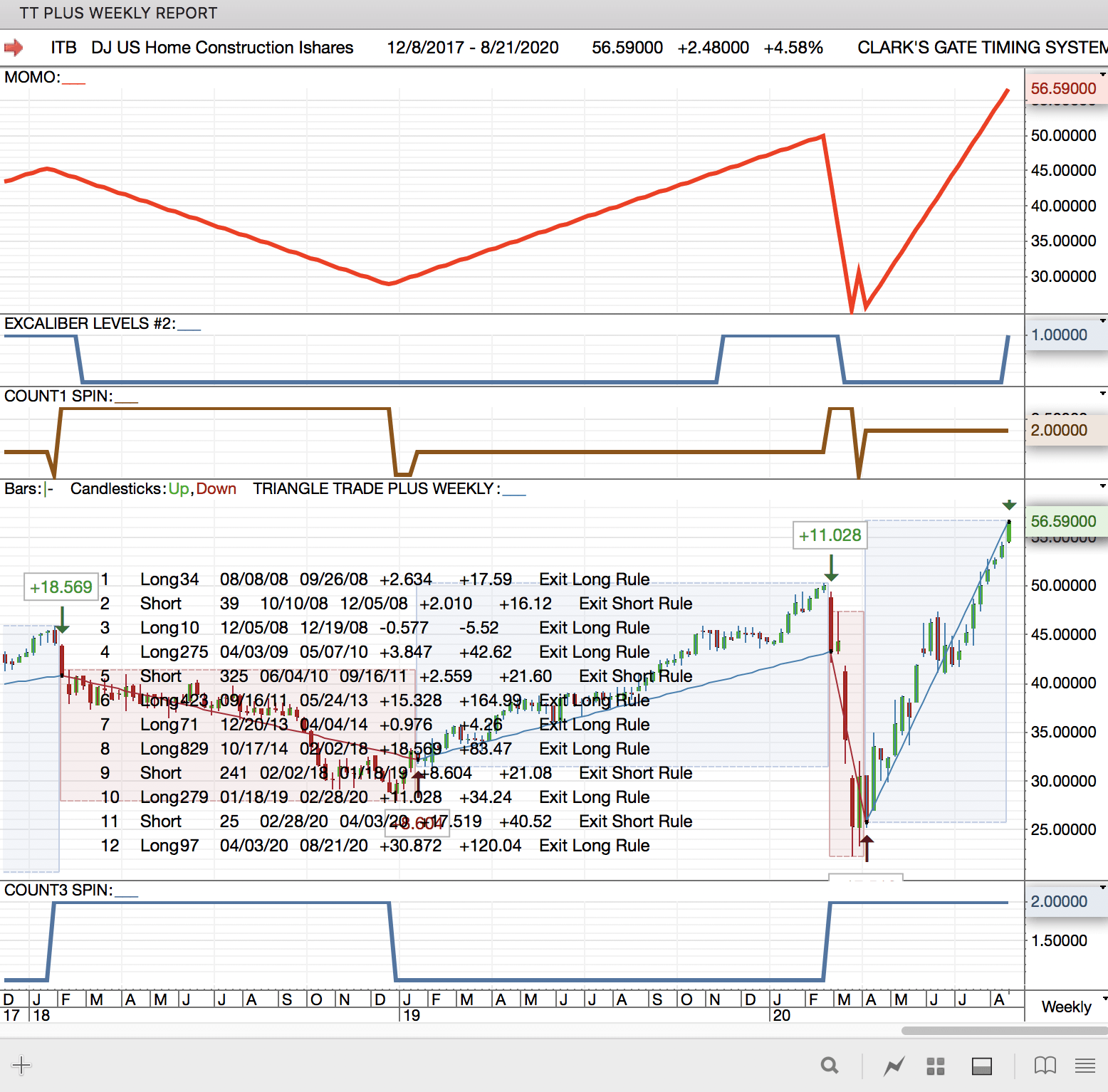Image resolution: width=1108 pixels, height=1092 pixels.
Task: Click the COUNT1 SPIN indicator label
Action: tap(58, 396)
